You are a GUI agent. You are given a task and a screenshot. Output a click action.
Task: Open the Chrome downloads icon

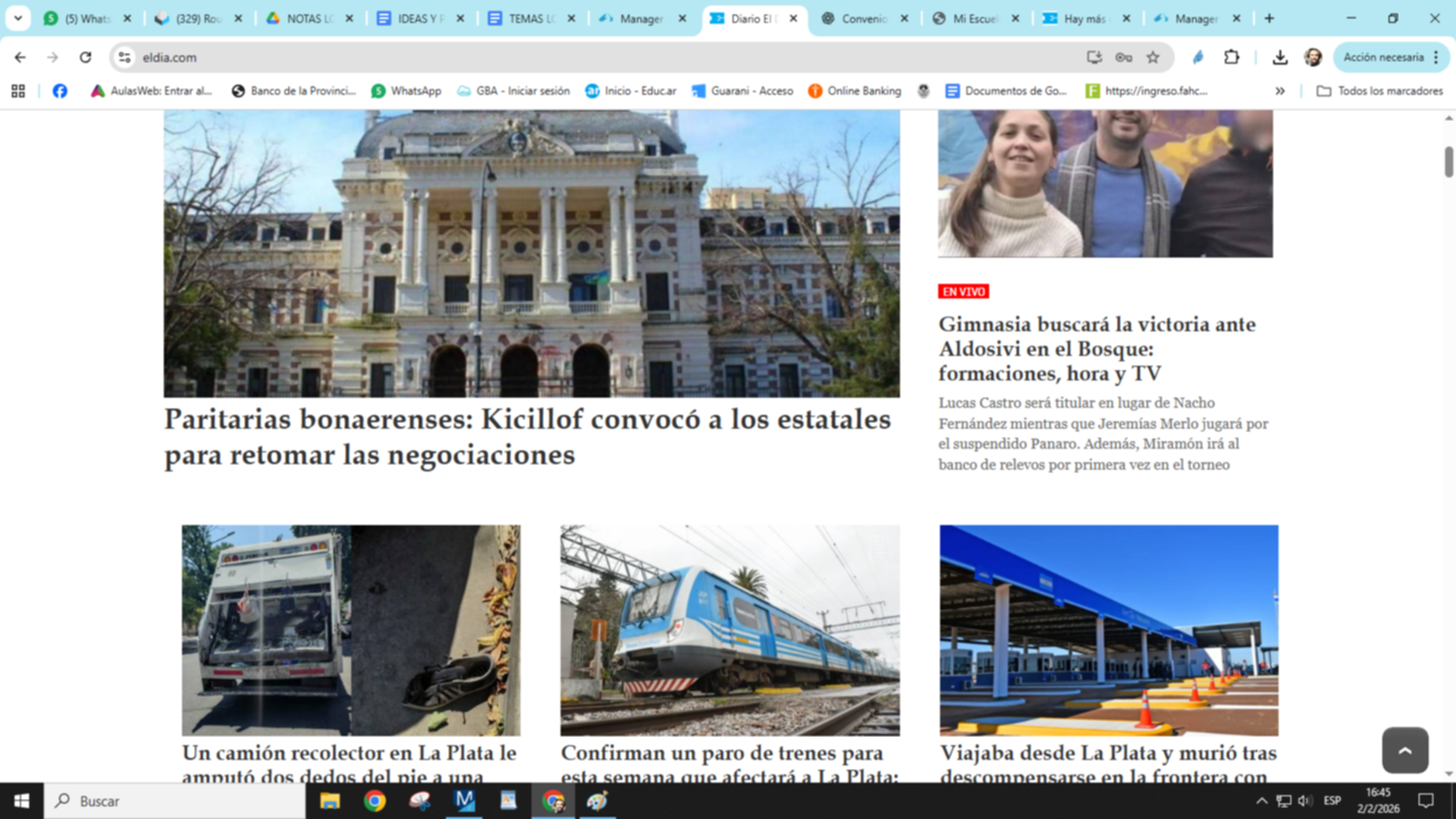(x=1279, y=57)
